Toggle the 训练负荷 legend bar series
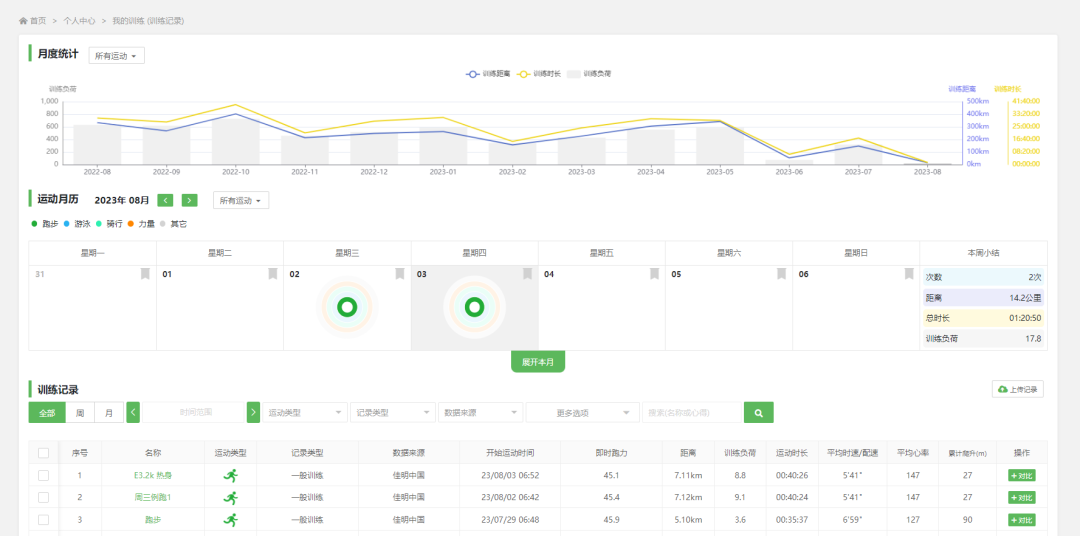 point(590,73)
